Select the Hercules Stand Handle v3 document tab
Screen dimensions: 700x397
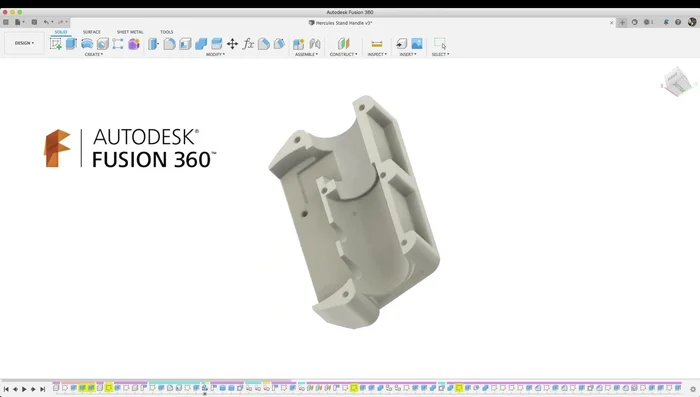[341, 23]
